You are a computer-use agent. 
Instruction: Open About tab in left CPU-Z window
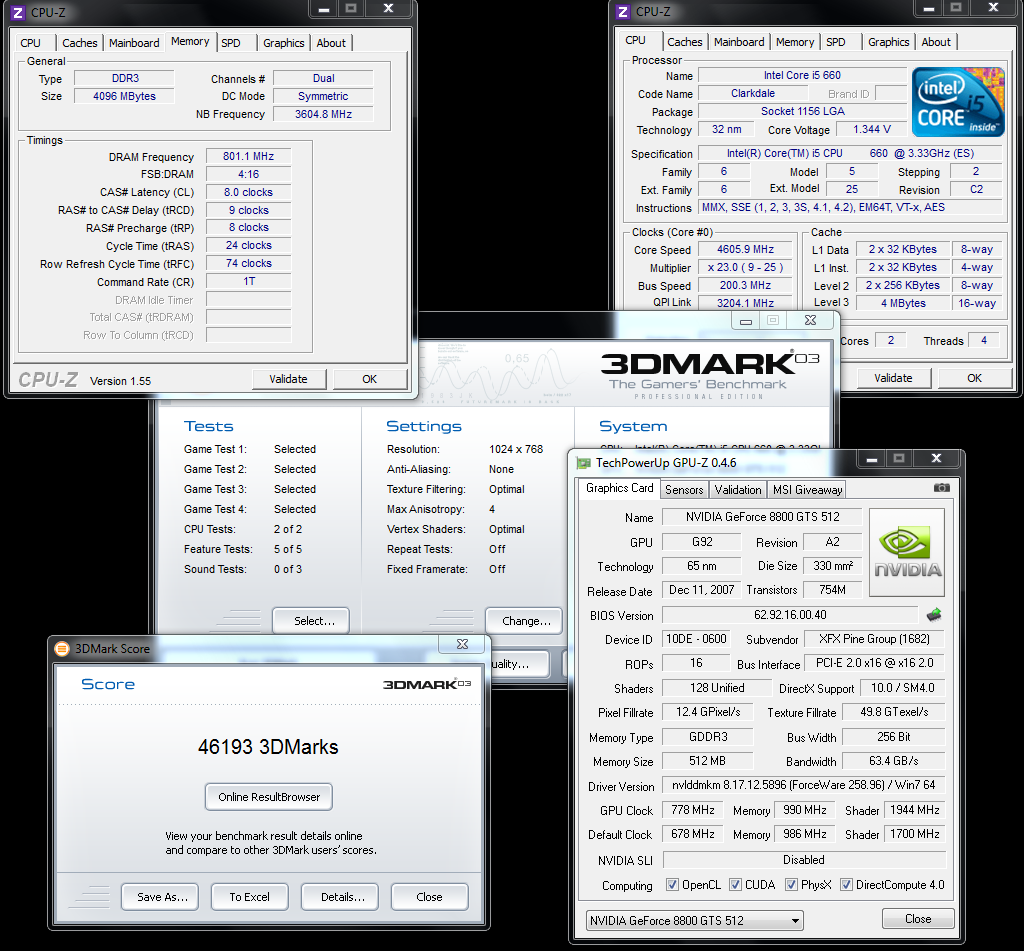tap(331, 43)
